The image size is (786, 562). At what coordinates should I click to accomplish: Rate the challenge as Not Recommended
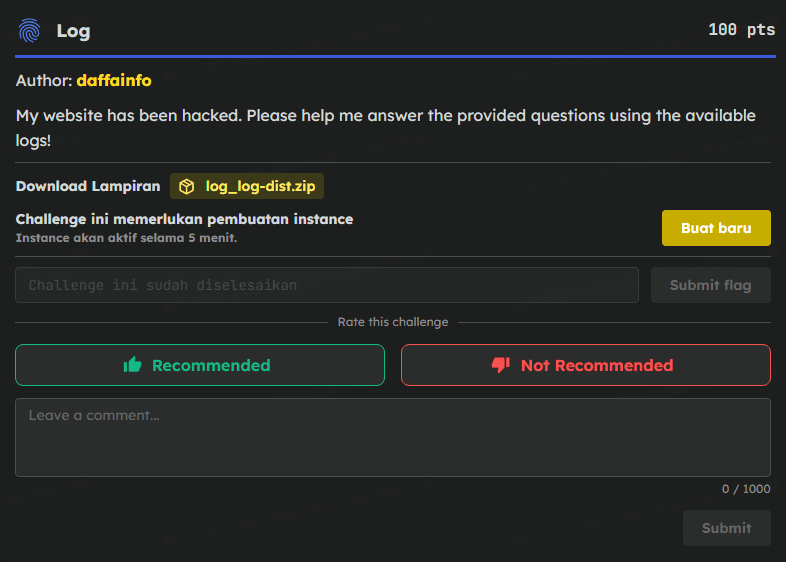point(586,365)
